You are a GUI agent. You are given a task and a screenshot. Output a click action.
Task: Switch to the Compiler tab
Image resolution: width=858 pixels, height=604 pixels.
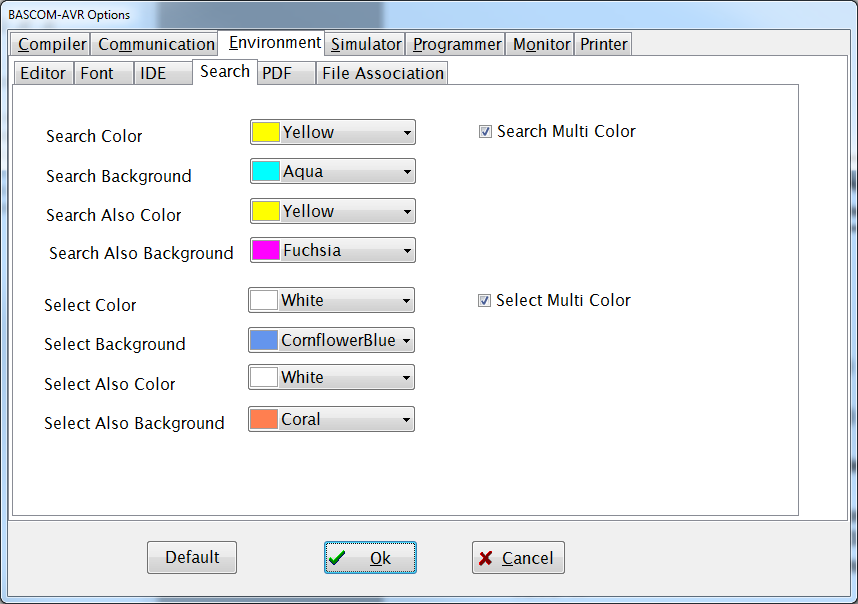pos(52,44)
